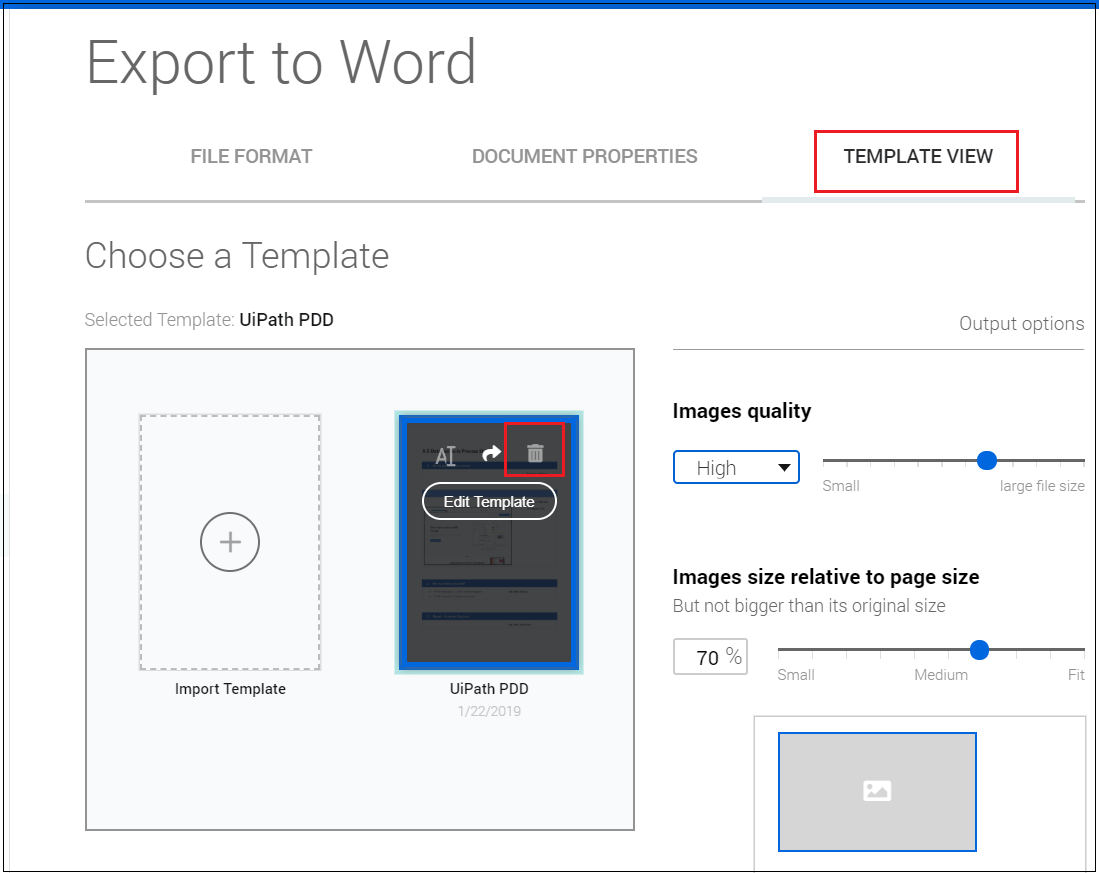This screenshot has height=873, width=1099.
Task: Click the 'Output options' heading
Action: coord(1021,324)
